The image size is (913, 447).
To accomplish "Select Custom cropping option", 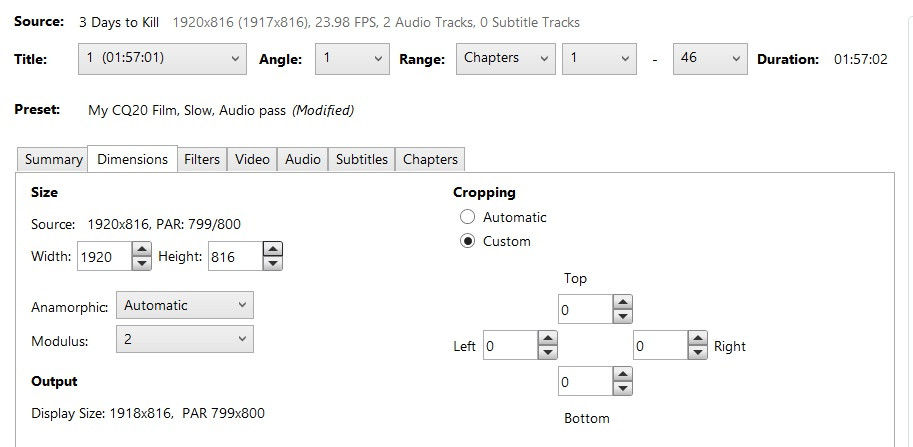I will pyautogui.click(x=467, y=241).
